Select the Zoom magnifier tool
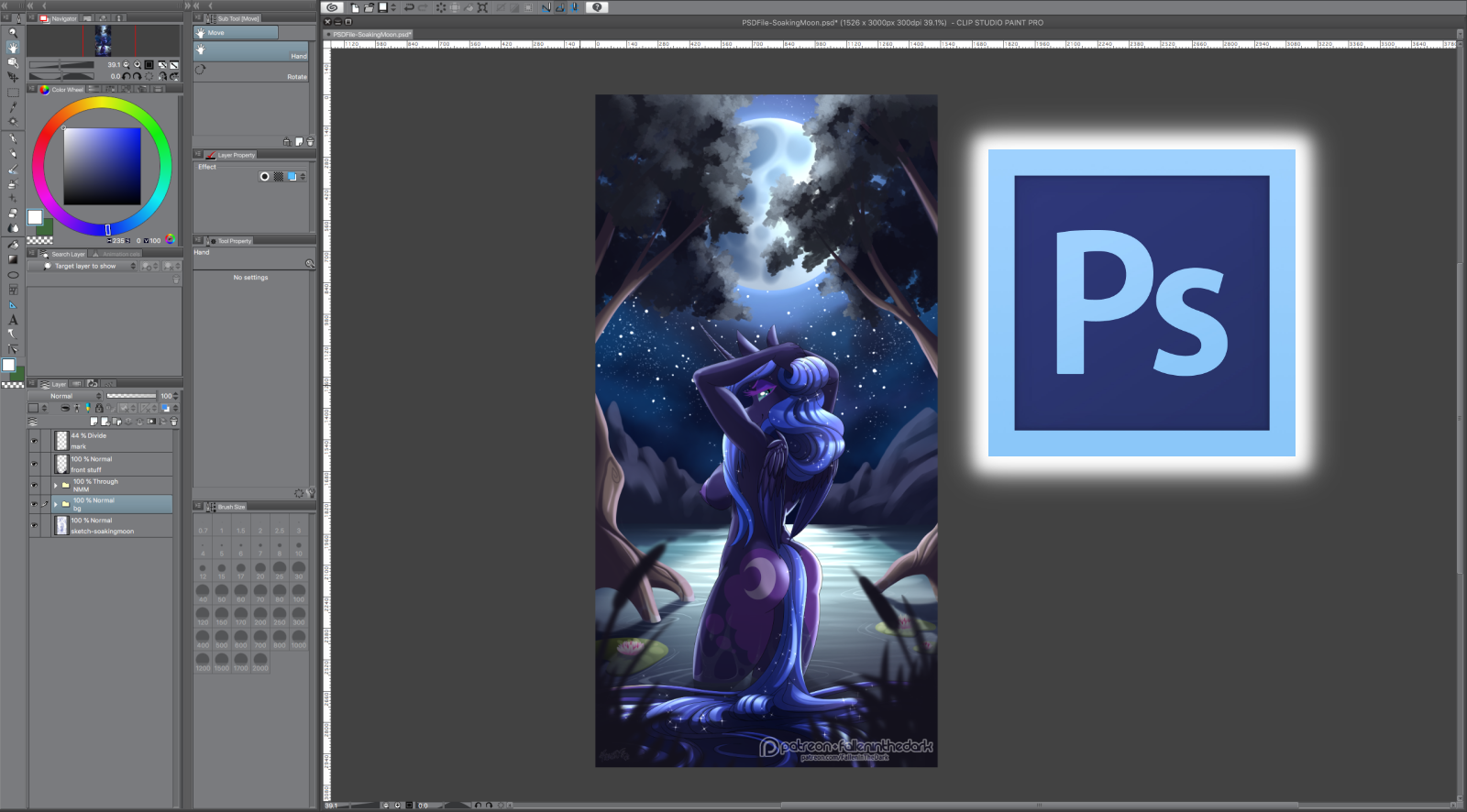Viewport: 1467px width, 812px height. pyautogui.click(x=13, y=32)
